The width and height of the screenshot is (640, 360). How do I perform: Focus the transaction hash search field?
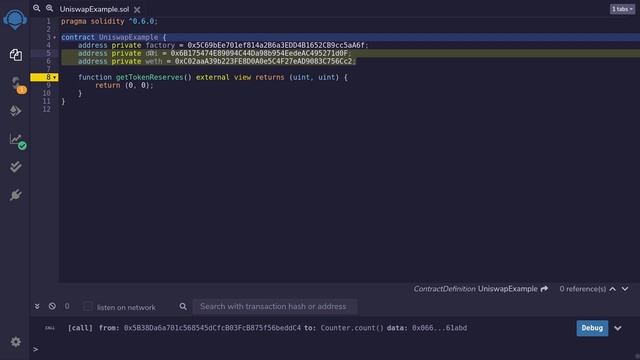pyautogui.click(x=275, y=307)
